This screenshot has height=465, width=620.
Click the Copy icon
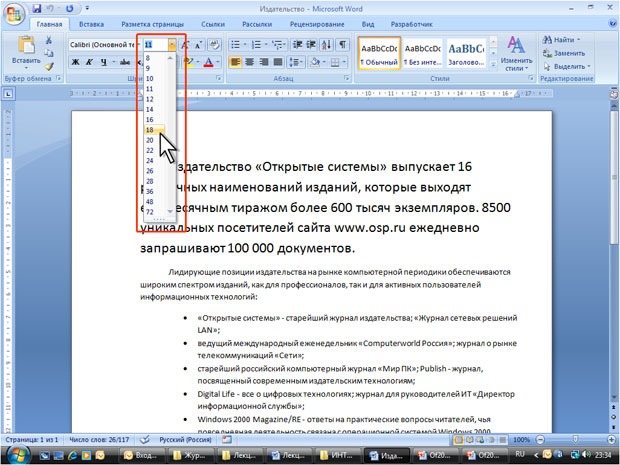pyautogui.click(x=49, y=53)
